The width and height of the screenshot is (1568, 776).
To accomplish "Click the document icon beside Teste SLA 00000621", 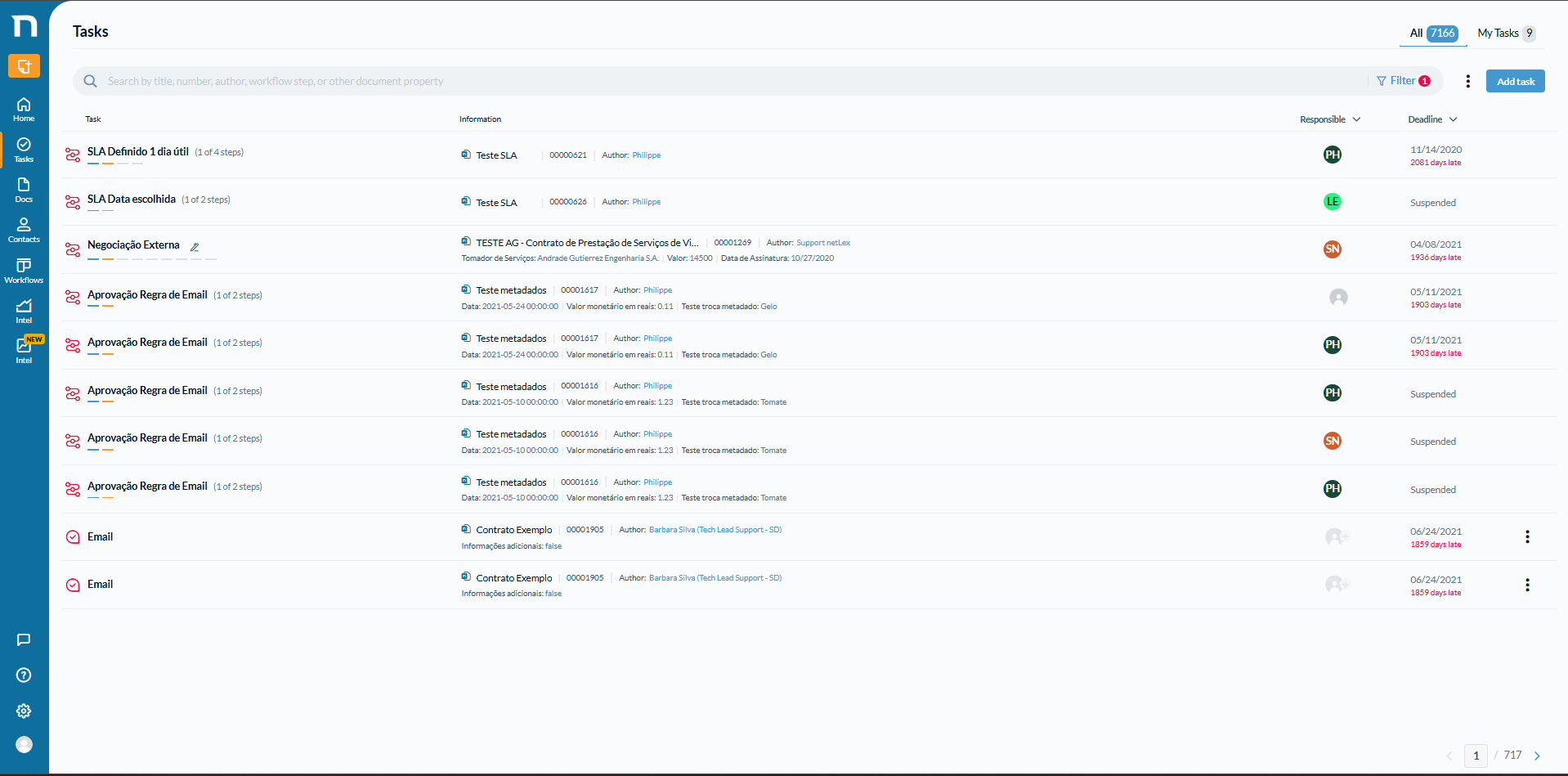I will point(466,155).
